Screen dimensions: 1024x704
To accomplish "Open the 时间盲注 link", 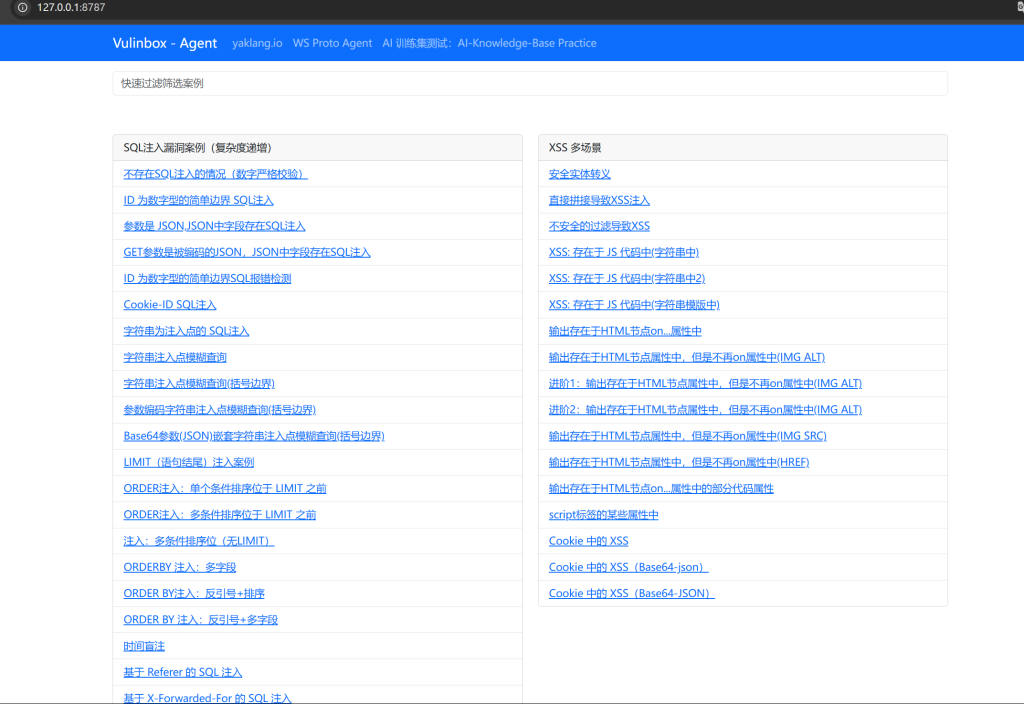I will [144, 647].
